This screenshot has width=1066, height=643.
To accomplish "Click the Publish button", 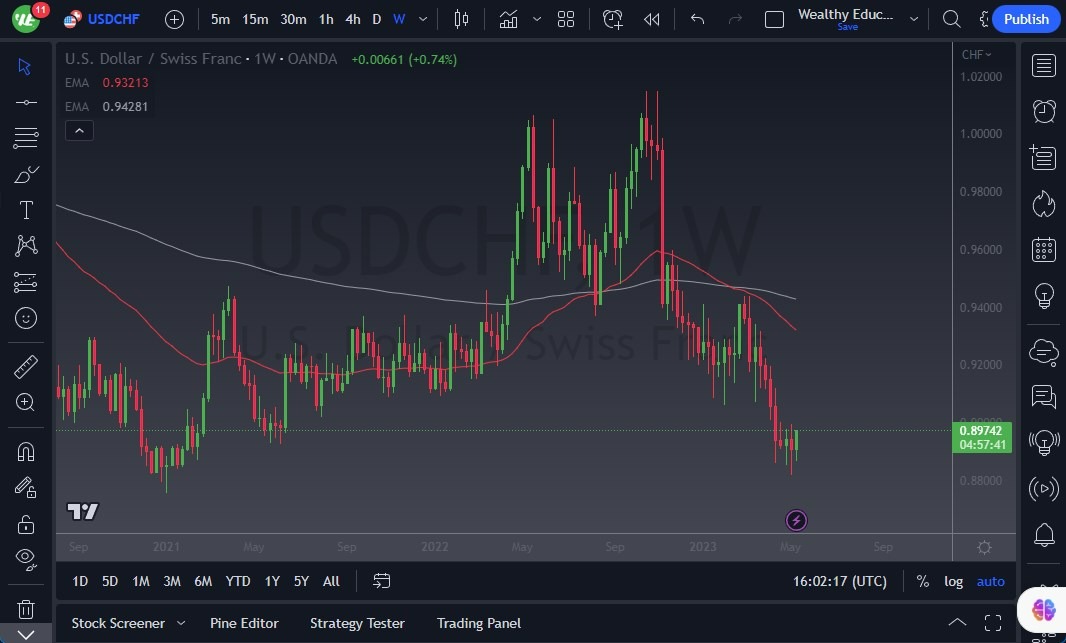I will [1026, 18].
